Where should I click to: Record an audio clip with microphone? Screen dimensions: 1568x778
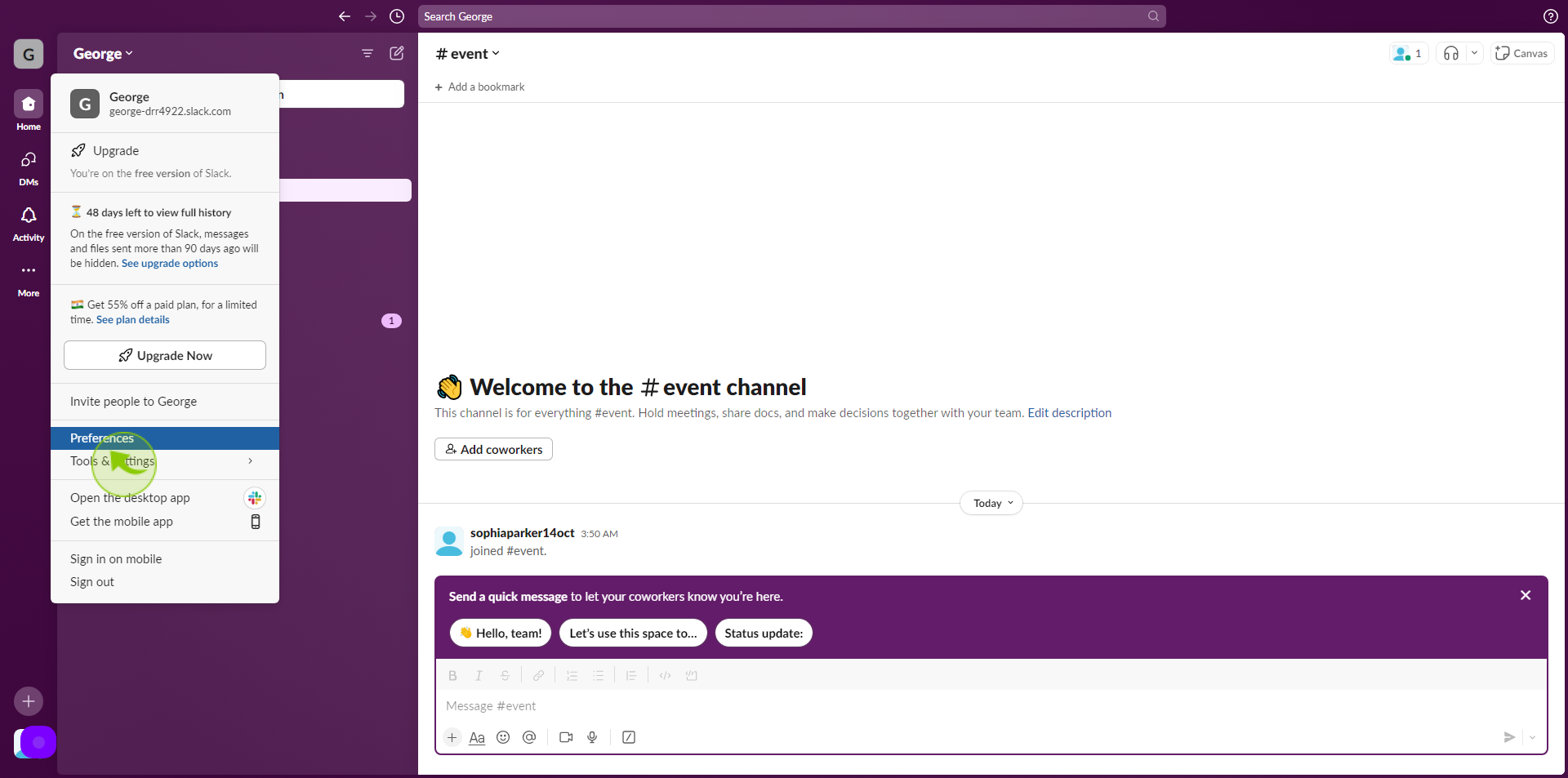pyautogui.click(x=592, y=737)
